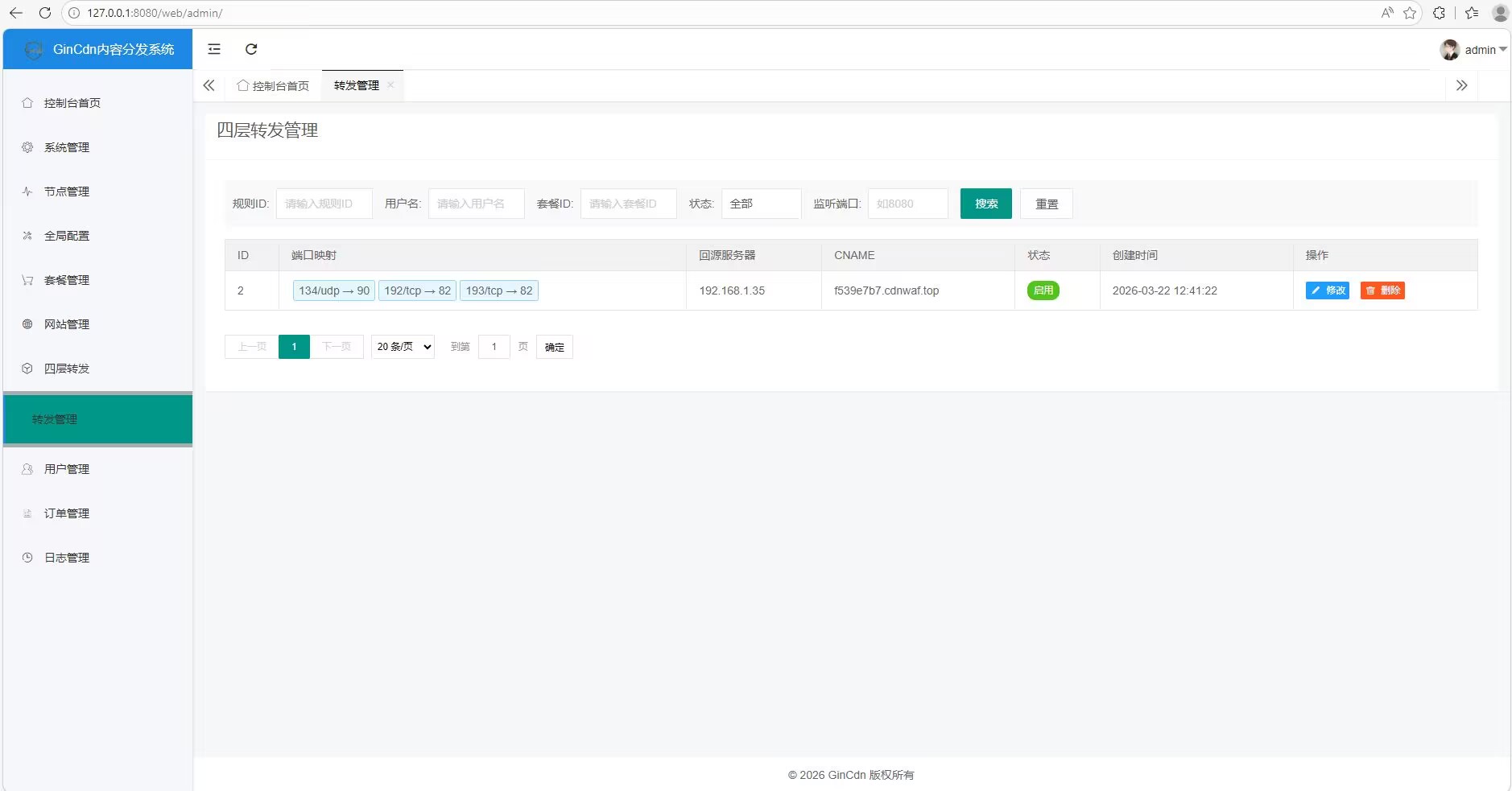Select the 134/udp → 90 port mapping tag
The image size is (1512, 791).
333,290
